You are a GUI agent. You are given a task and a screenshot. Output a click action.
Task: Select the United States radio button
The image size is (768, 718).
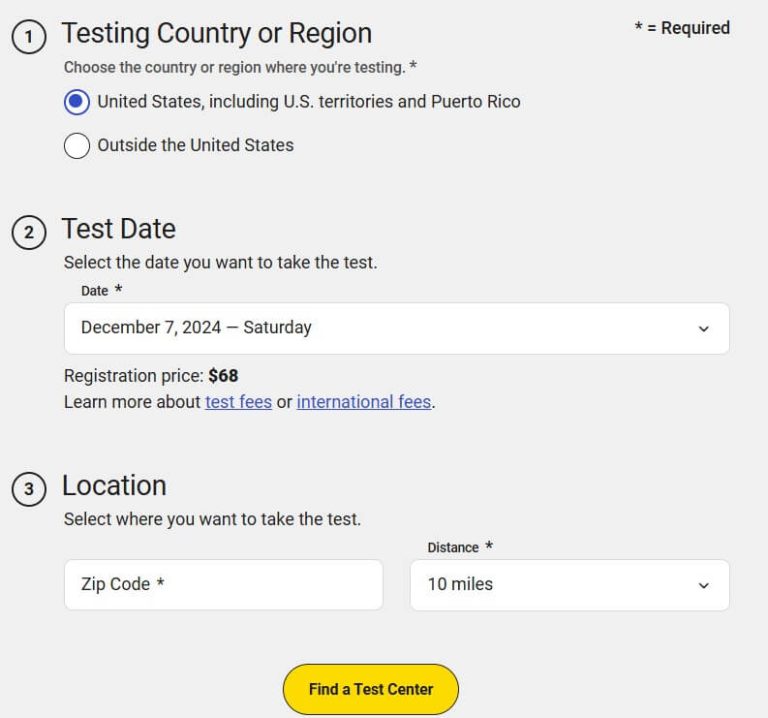tap(77, 102)
